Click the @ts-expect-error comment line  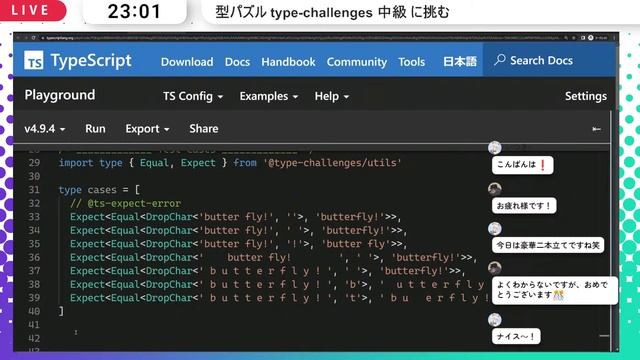pos(125,203)
